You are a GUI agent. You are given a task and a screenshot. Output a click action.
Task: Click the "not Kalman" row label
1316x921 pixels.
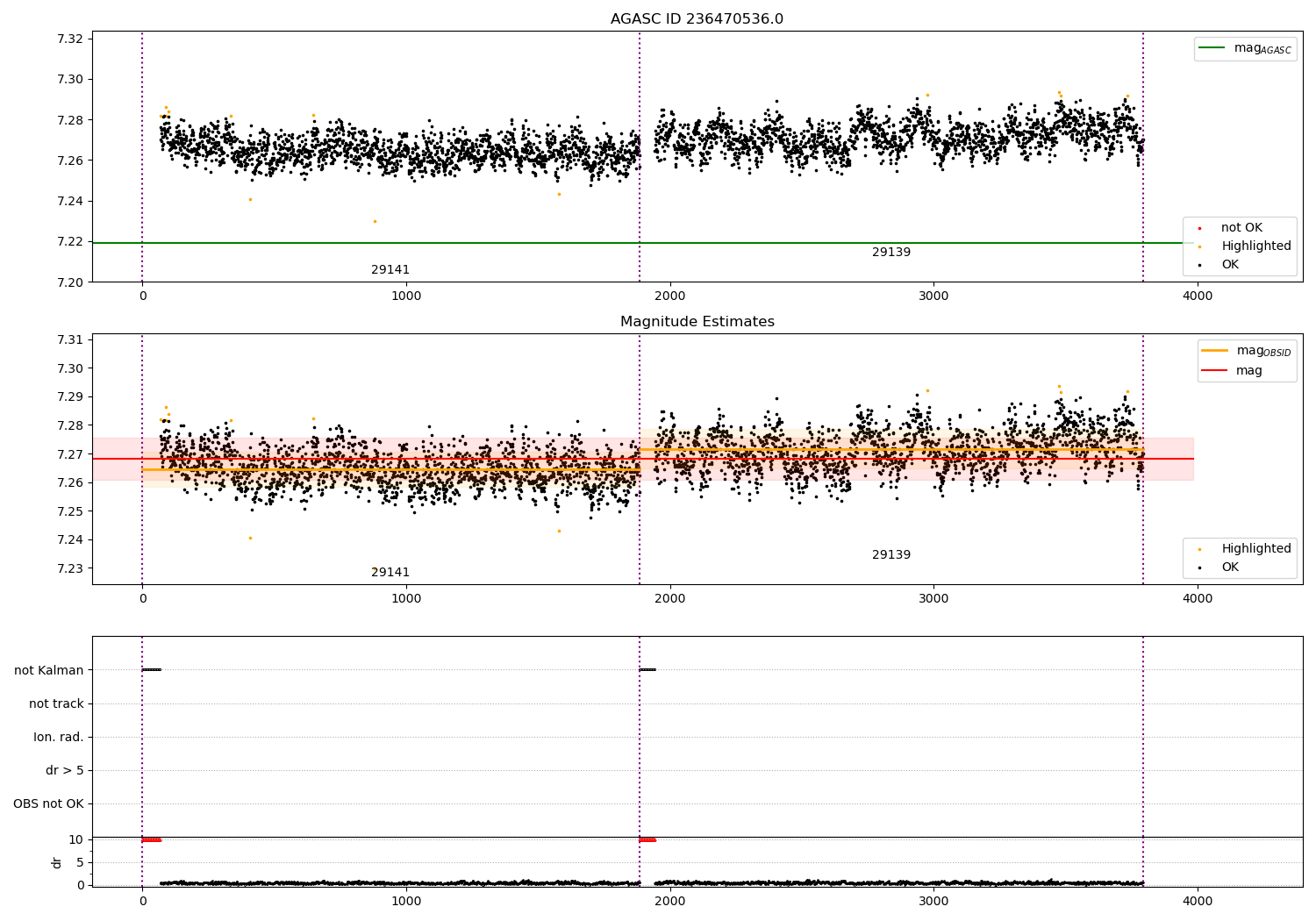pyautogui.click(x=49, y=670)
